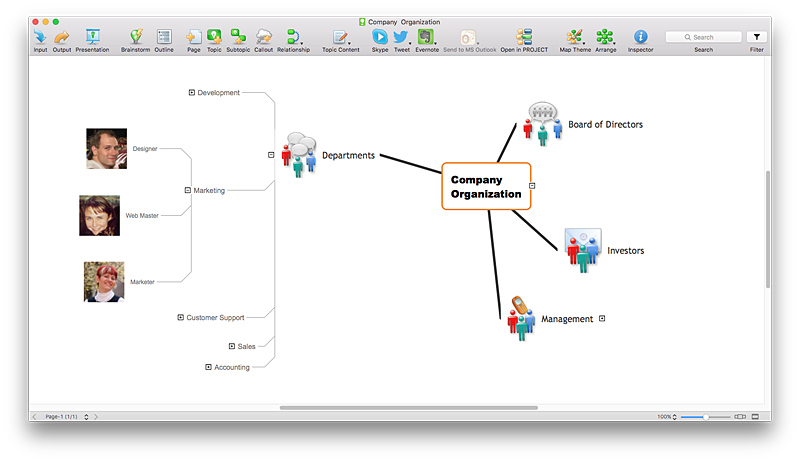This screenshot has height=462, width=800.
Task: Click the Skype toolbar icon
Action: (380, 37)
